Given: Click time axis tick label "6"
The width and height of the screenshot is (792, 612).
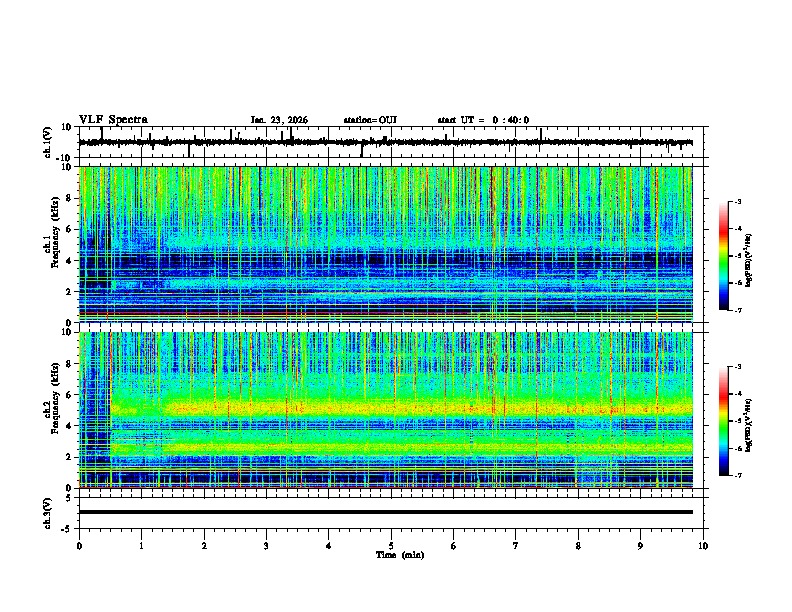Looking at the screenshot, I should tap(454, 546).
